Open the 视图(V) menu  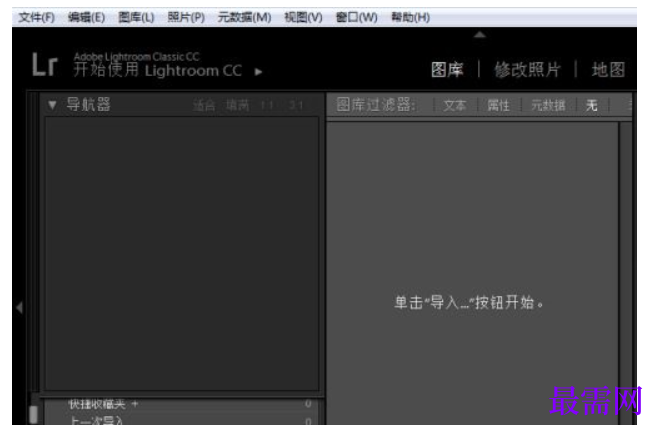click(304, 17)
